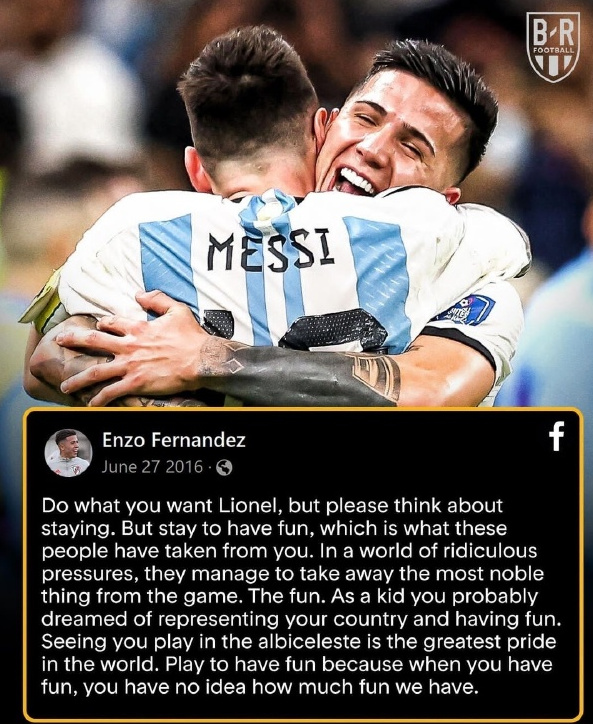
Task: Open the Enzo Fernandez profile name link
Action: click(x=174, y=440)
